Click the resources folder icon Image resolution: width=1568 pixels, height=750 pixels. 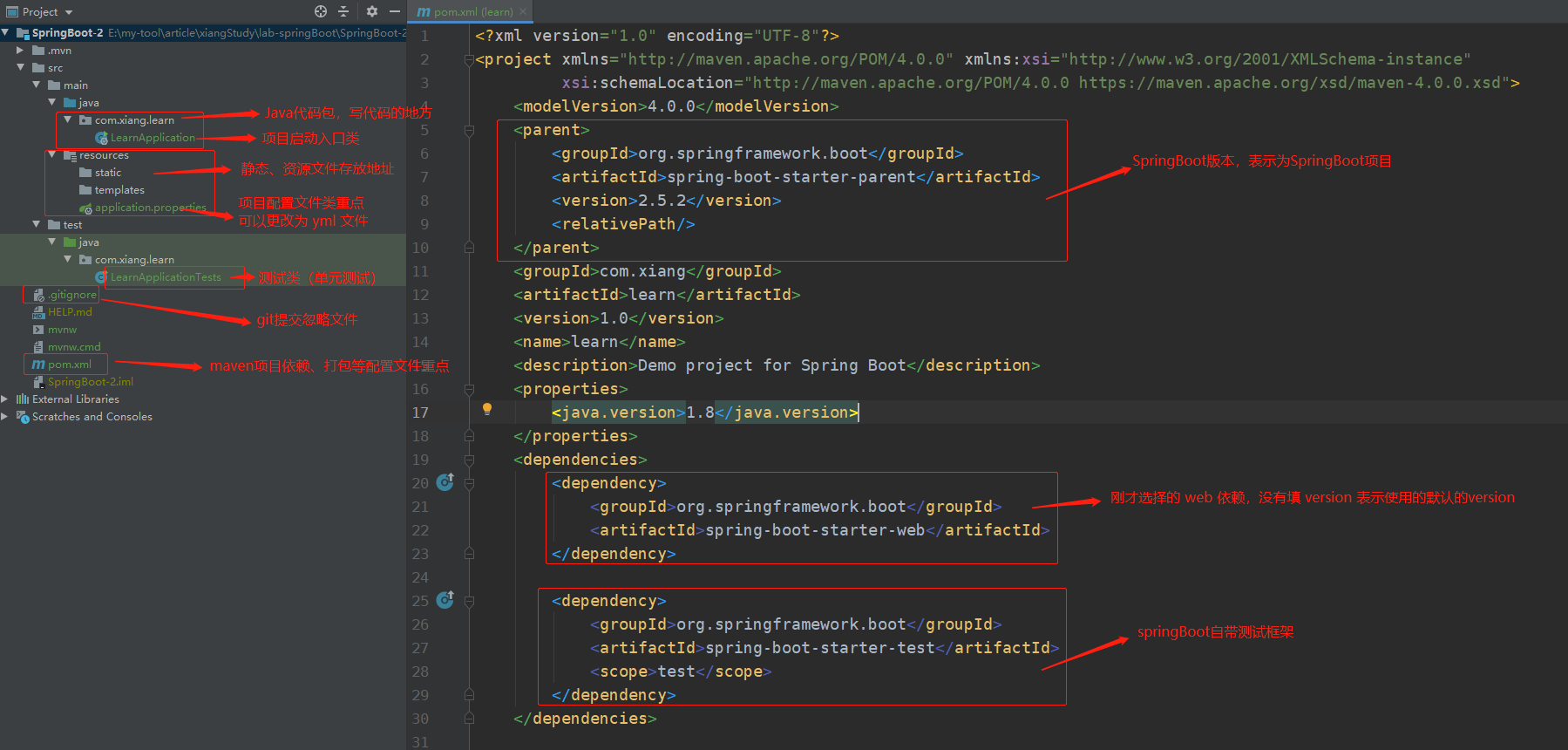[x=70, y=155]
